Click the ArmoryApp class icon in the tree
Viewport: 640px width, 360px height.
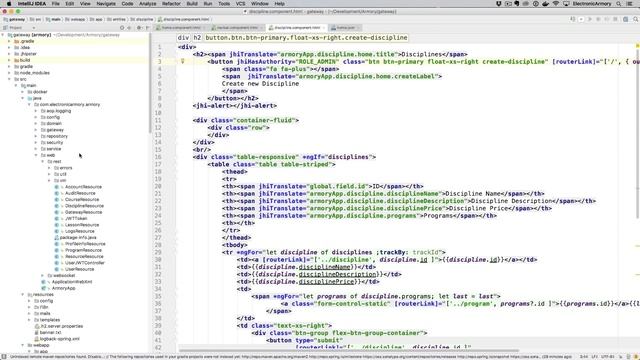tap(44, 288)
